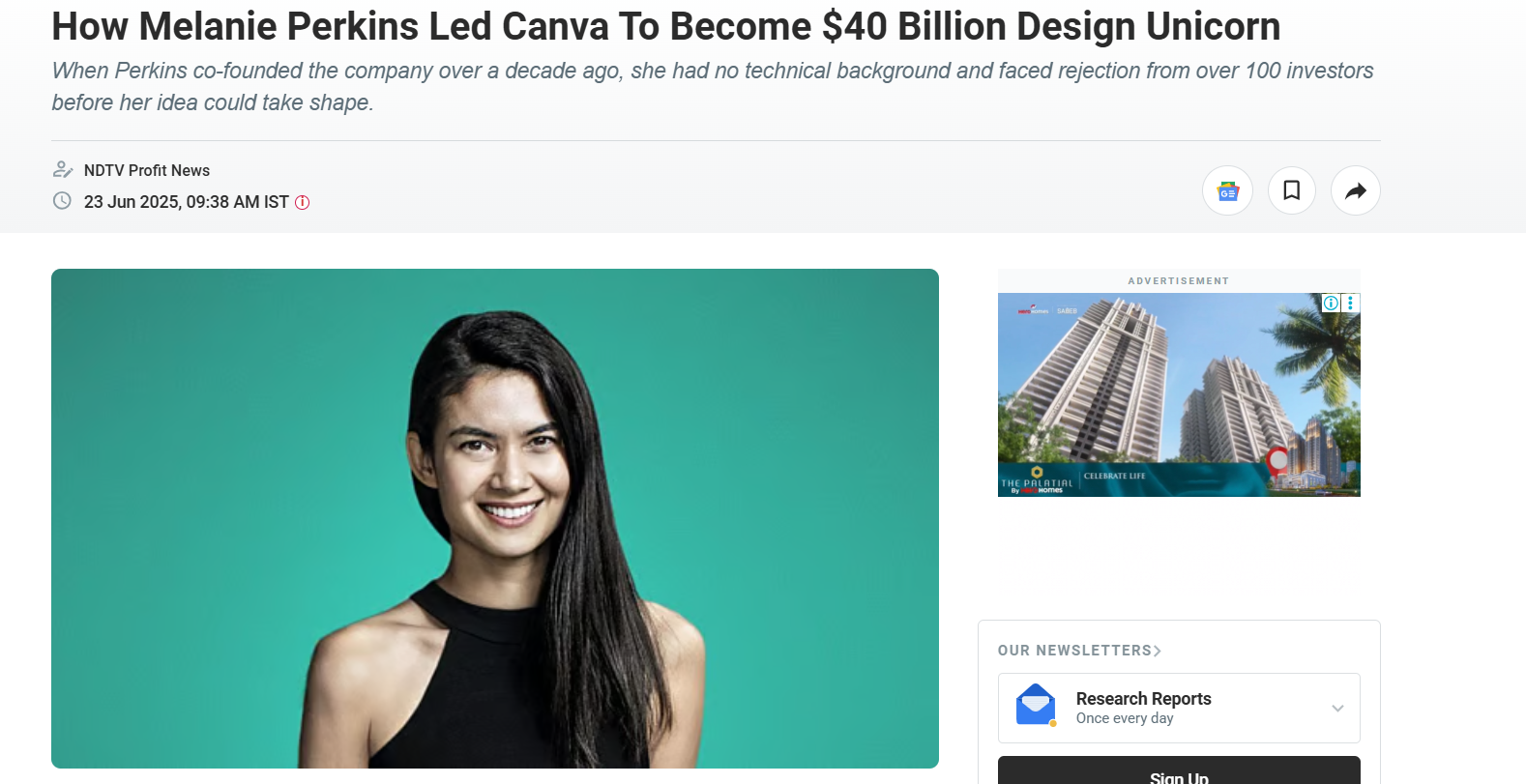
Task: Click the clock icon beside the date
Action: coord(62,201)
